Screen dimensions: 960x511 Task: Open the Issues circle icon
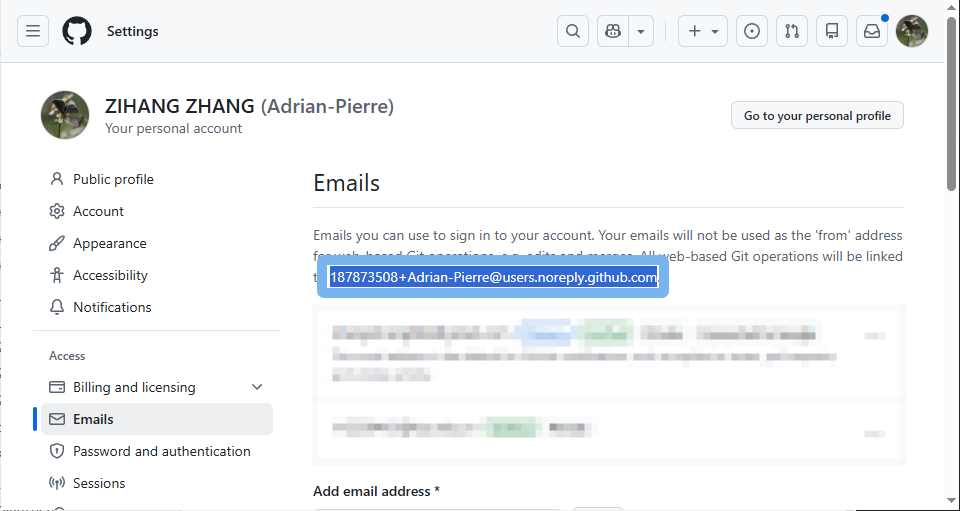[x=752, y=31]
